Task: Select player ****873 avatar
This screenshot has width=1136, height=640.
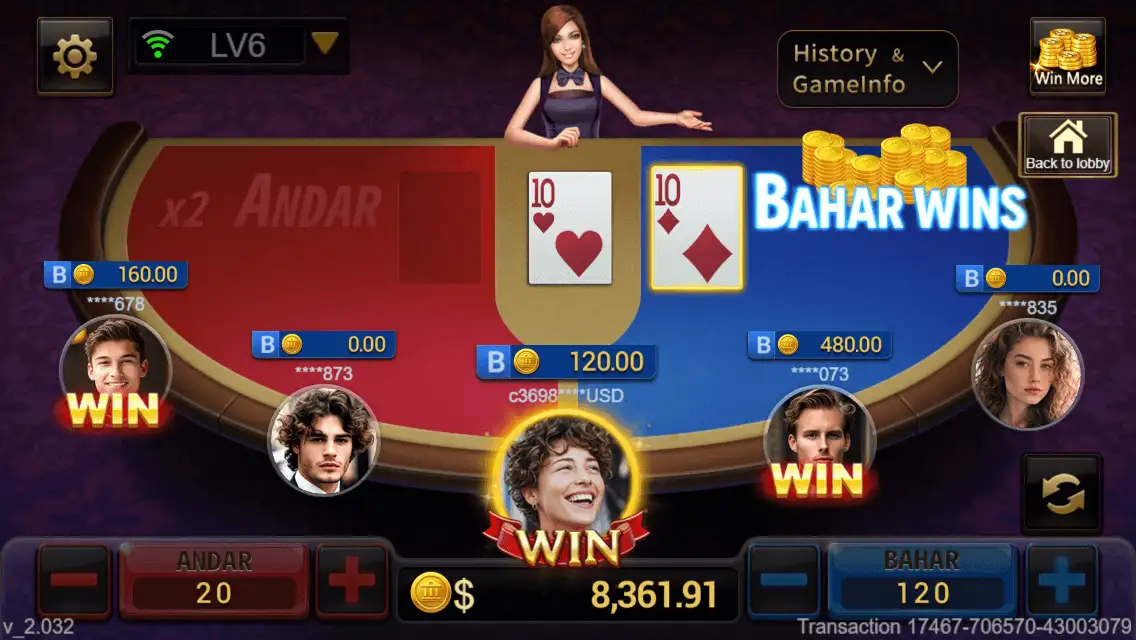Action: (323, 440)
